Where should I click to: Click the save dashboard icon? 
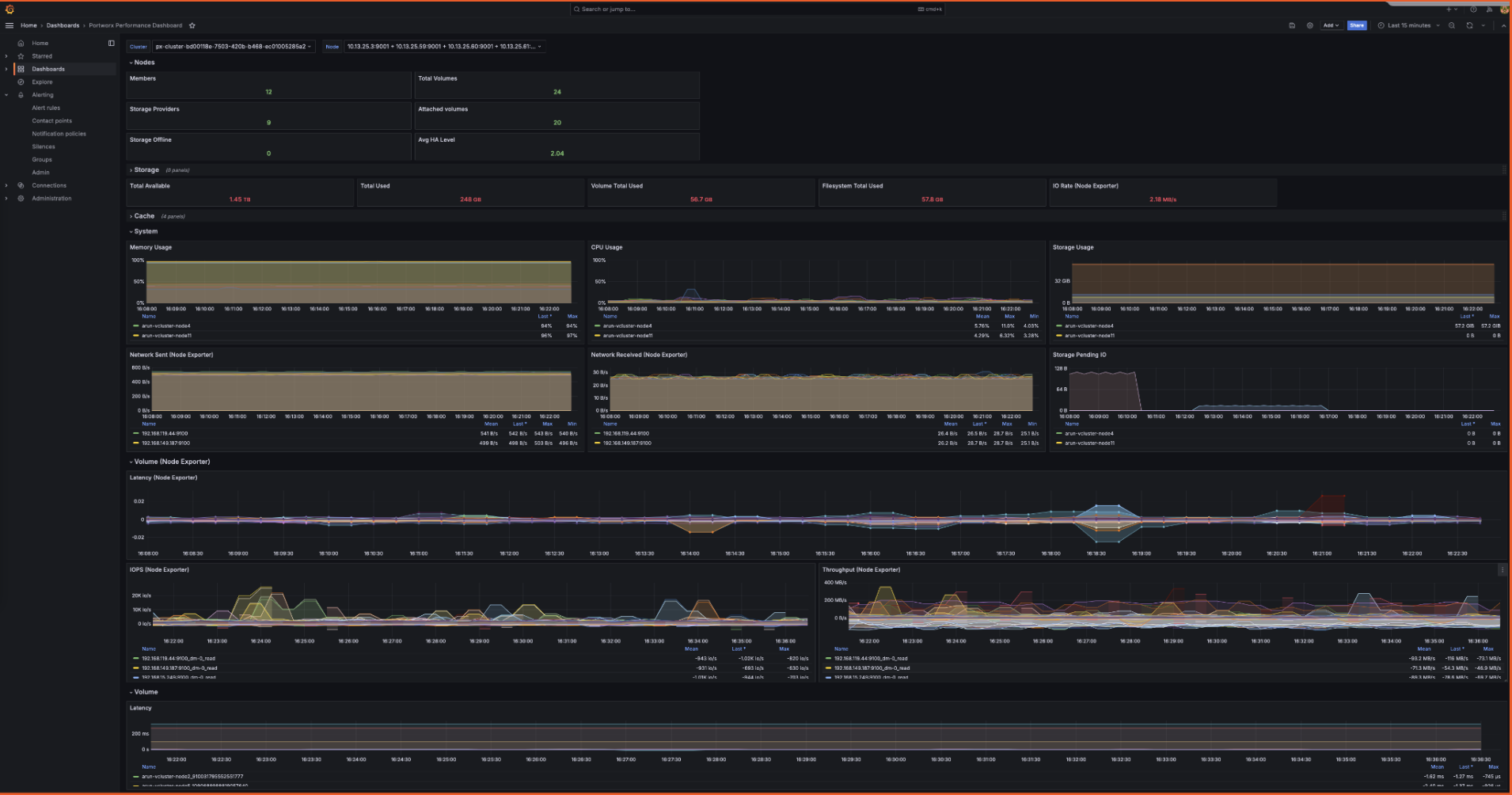point(1292,25)
